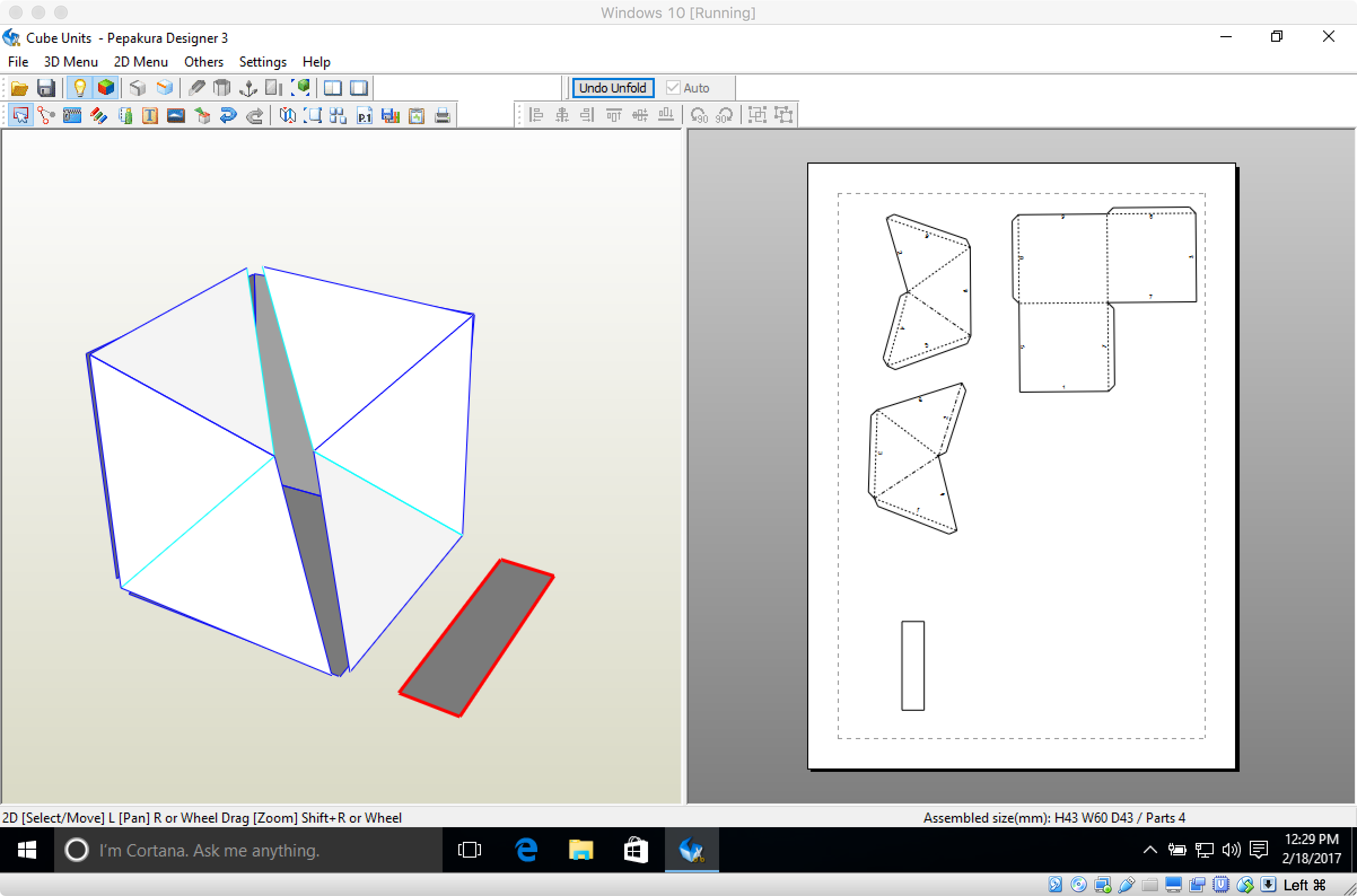Screen dimensions: 1357x896
Task: Select the blue Undo arrow icon
Action: (228, 116)
